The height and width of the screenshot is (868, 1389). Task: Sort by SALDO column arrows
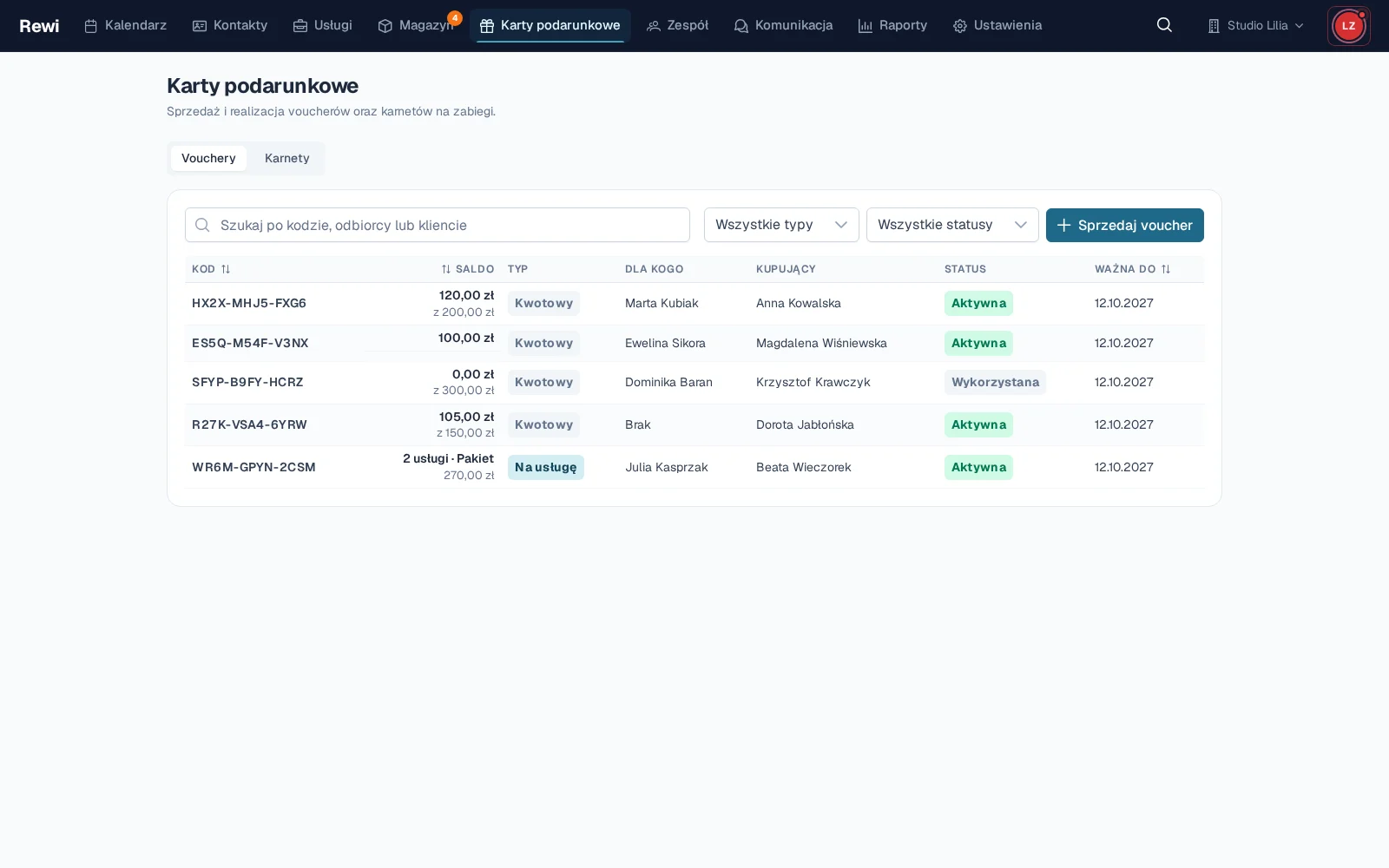pyautogui.click(x=446, y=269)
